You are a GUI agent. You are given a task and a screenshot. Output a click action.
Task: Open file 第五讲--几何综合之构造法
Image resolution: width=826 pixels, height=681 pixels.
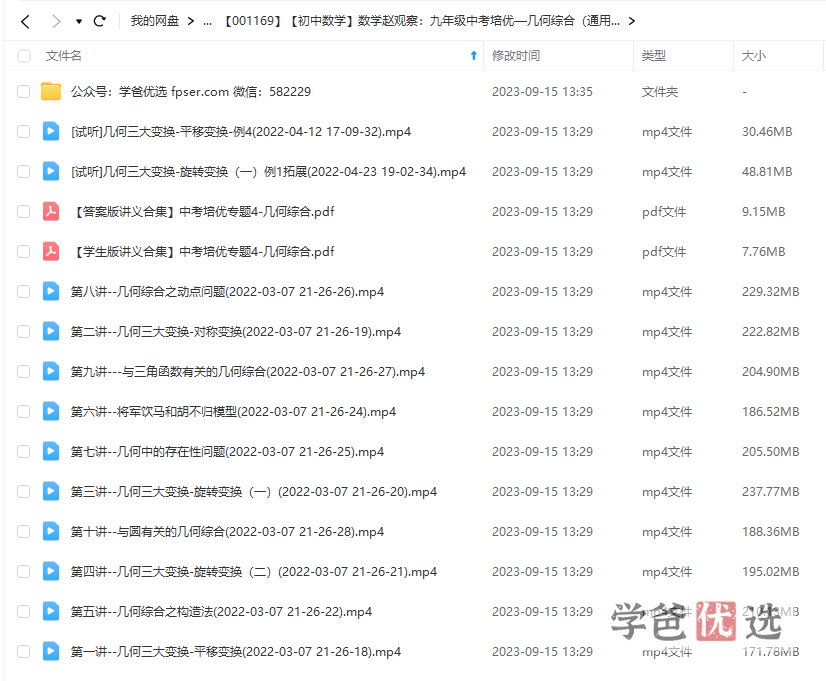point(221,612)
